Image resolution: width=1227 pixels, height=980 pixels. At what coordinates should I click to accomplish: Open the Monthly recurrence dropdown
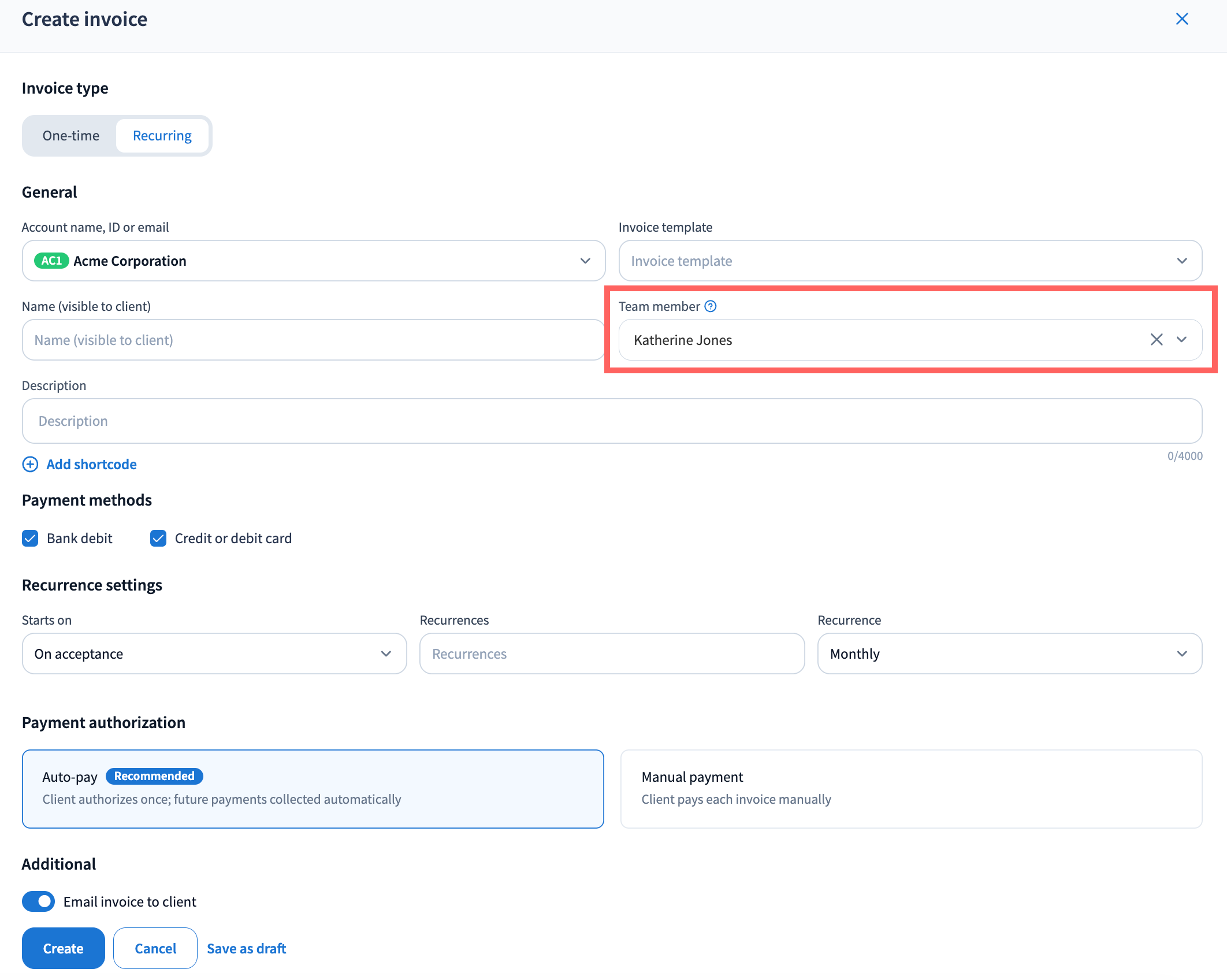(x=1009, y=654)
